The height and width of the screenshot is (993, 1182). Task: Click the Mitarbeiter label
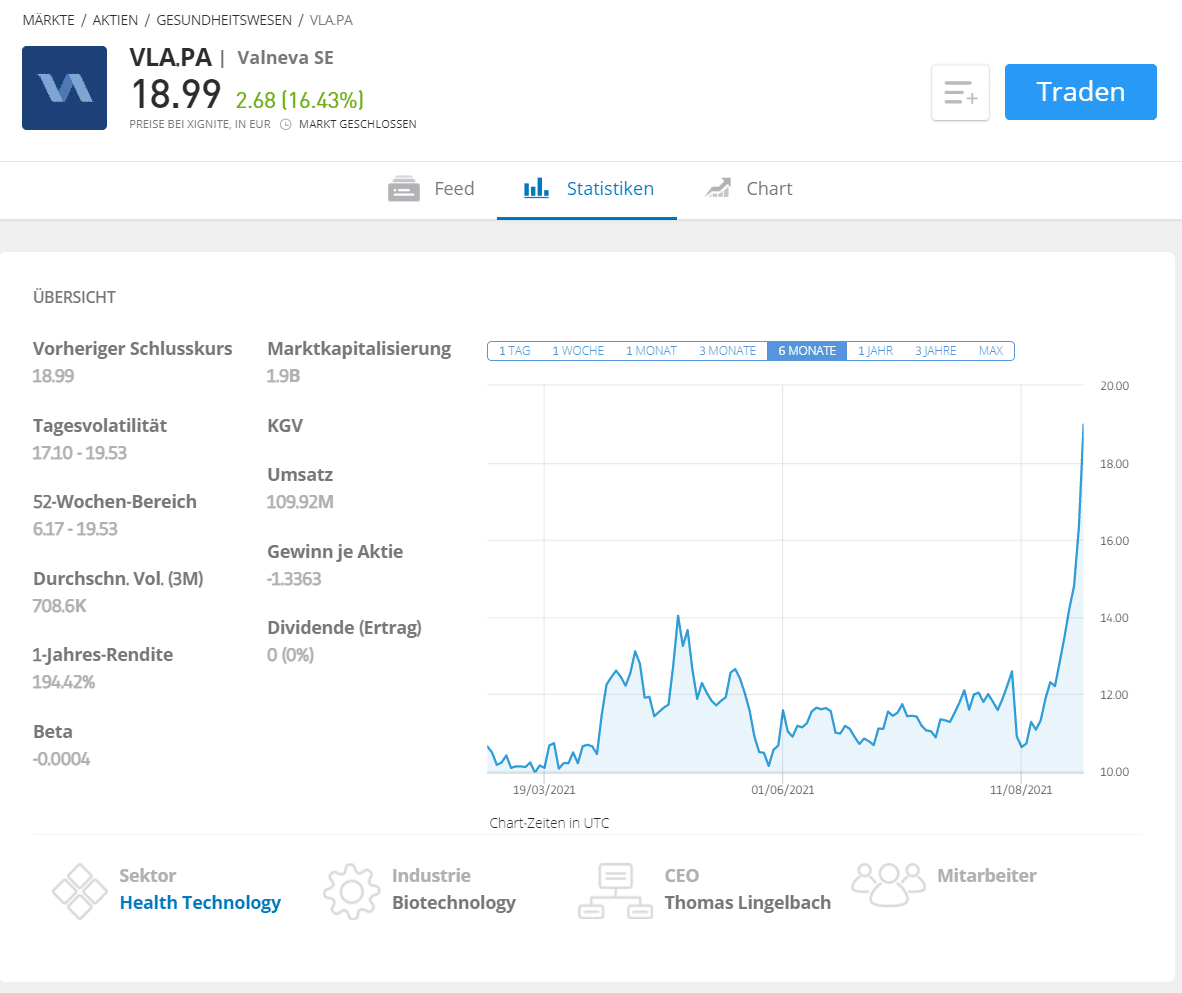[987, 875]
